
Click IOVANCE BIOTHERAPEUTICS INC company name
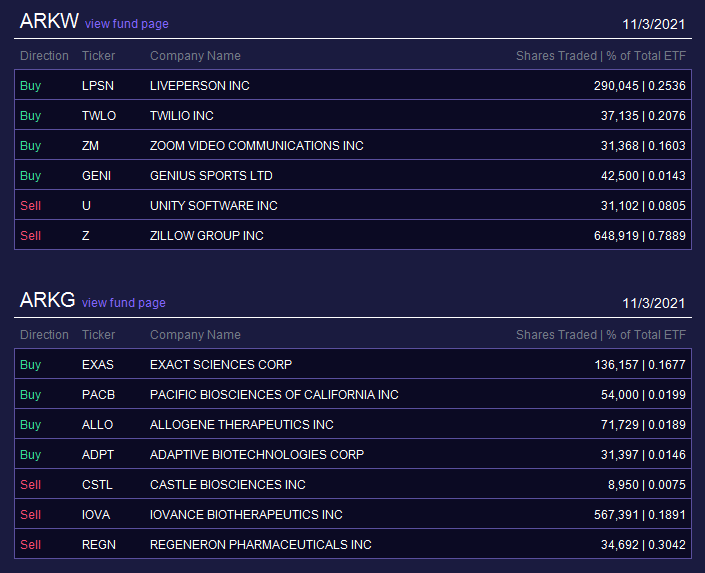[246, 515]
